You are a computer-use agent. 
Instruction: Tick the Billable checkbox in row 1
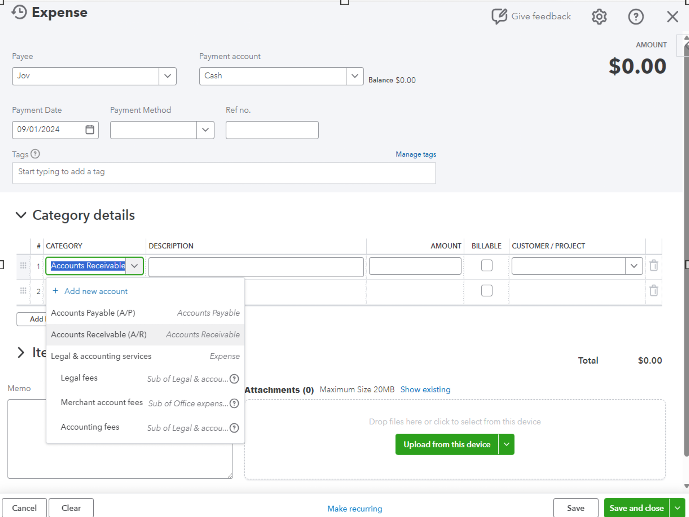tap(486, 265)
